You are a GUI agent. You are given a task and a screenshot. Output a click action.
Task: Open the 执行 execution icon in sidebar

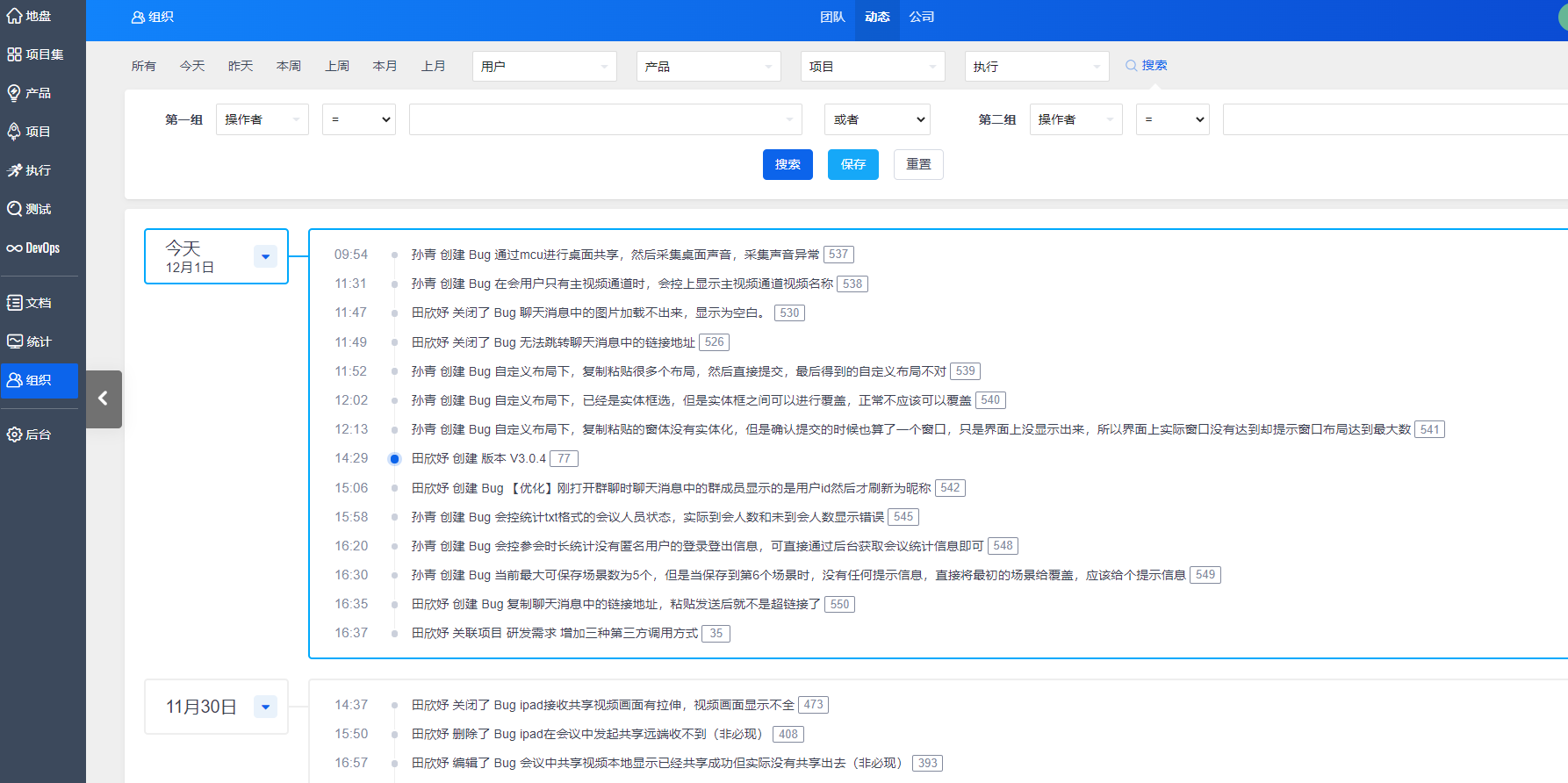[15, 170]
